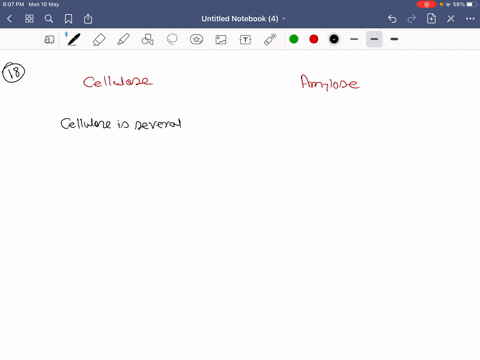Tap the handwritten red word Amylose
Image resolution: width=480 pixels, height=360 pixels.
(330, 83)
